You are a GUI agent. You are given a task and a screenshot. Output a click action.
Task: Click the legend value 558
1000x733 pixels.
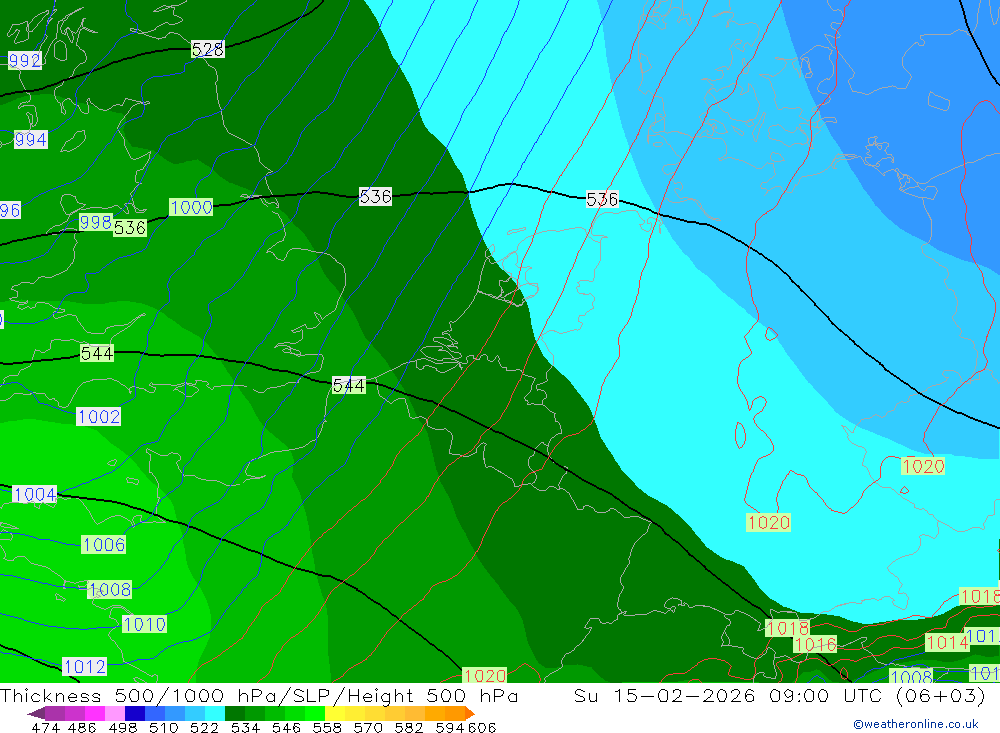click(327, 727)
